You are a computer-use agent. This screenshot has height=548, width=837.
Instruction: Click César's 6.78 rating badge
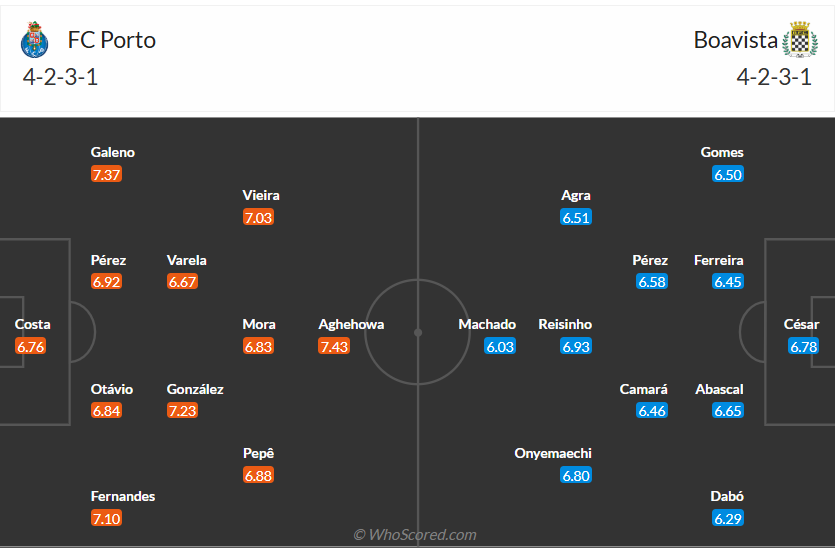803,346
